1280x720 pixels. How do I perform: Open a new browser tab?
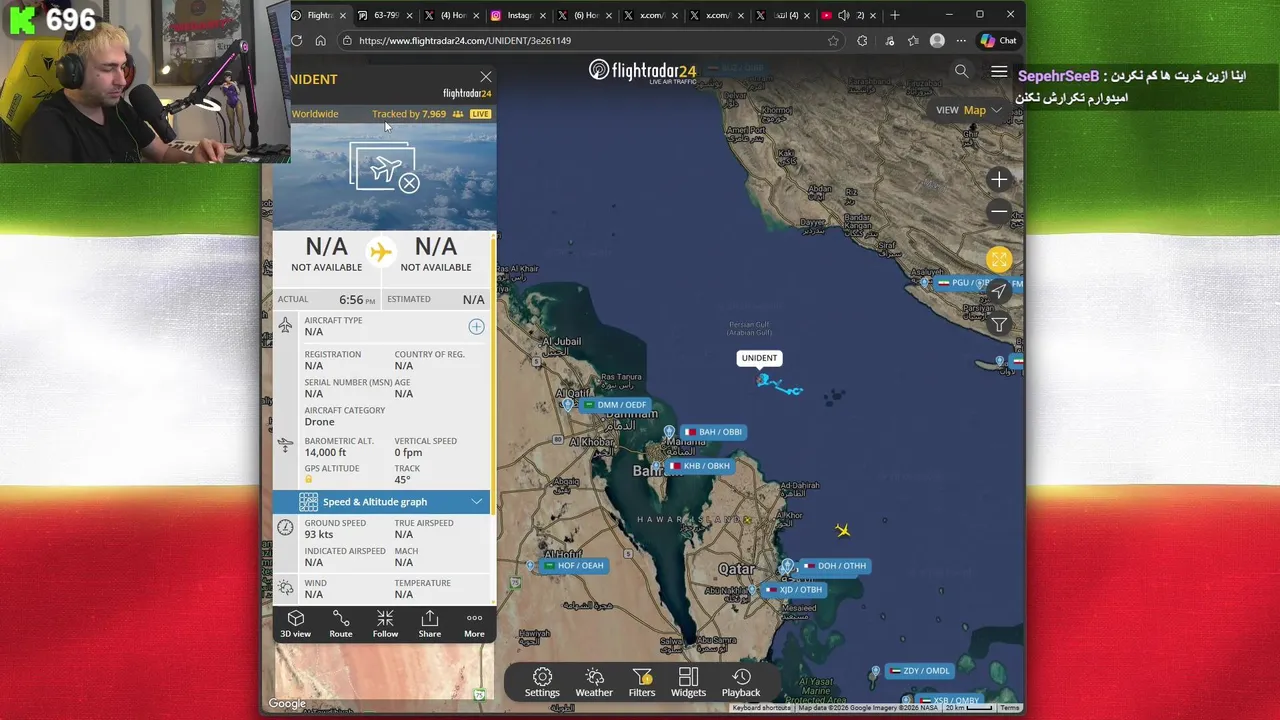tap(895, 16)
